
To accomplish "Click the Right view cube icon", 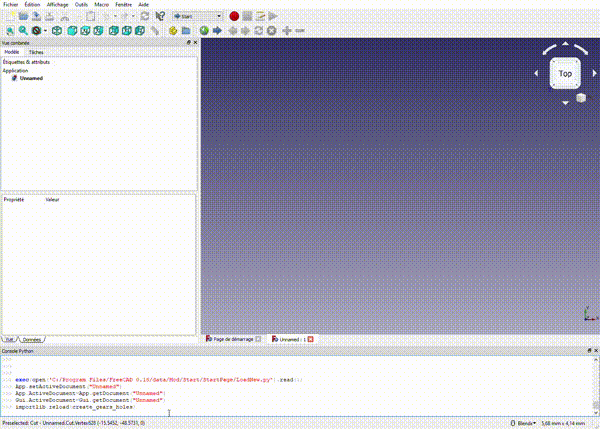I will (98, 31).
